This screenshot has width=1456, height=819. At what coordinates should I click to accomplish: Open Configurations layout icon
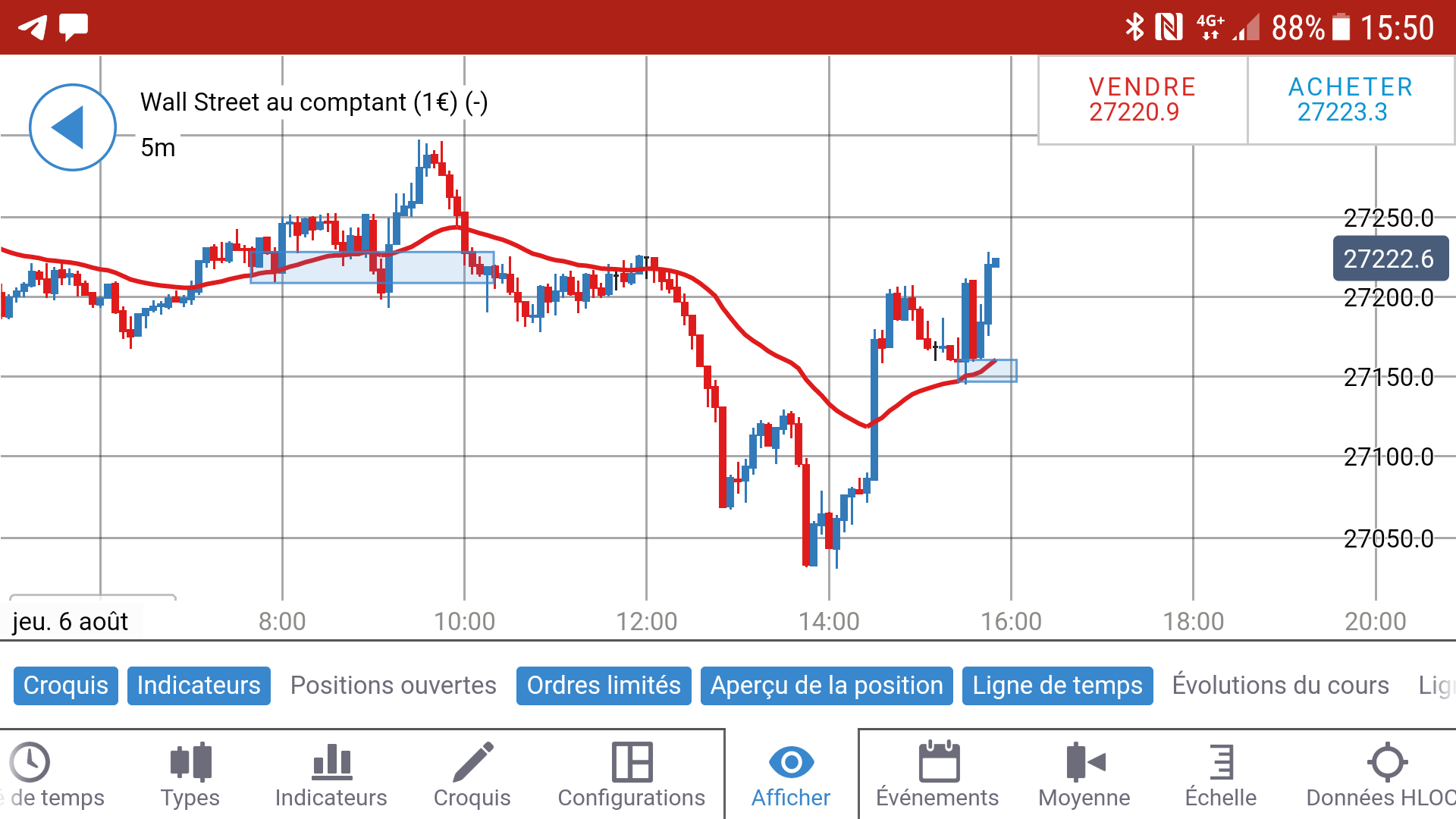click(632, 762)
